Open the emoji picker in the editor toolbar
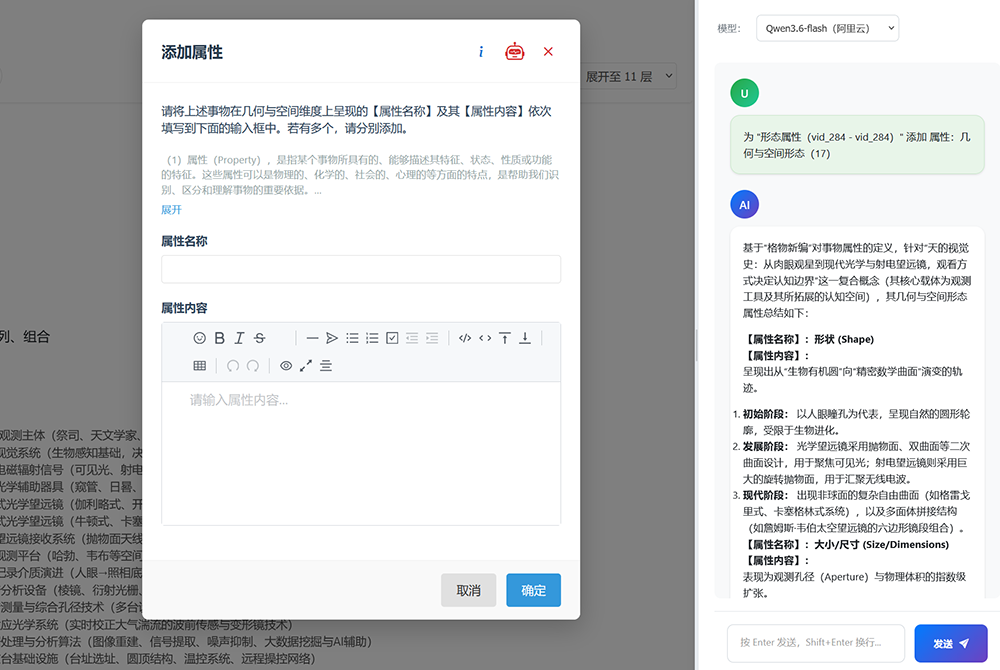 (x=200, y=338)
